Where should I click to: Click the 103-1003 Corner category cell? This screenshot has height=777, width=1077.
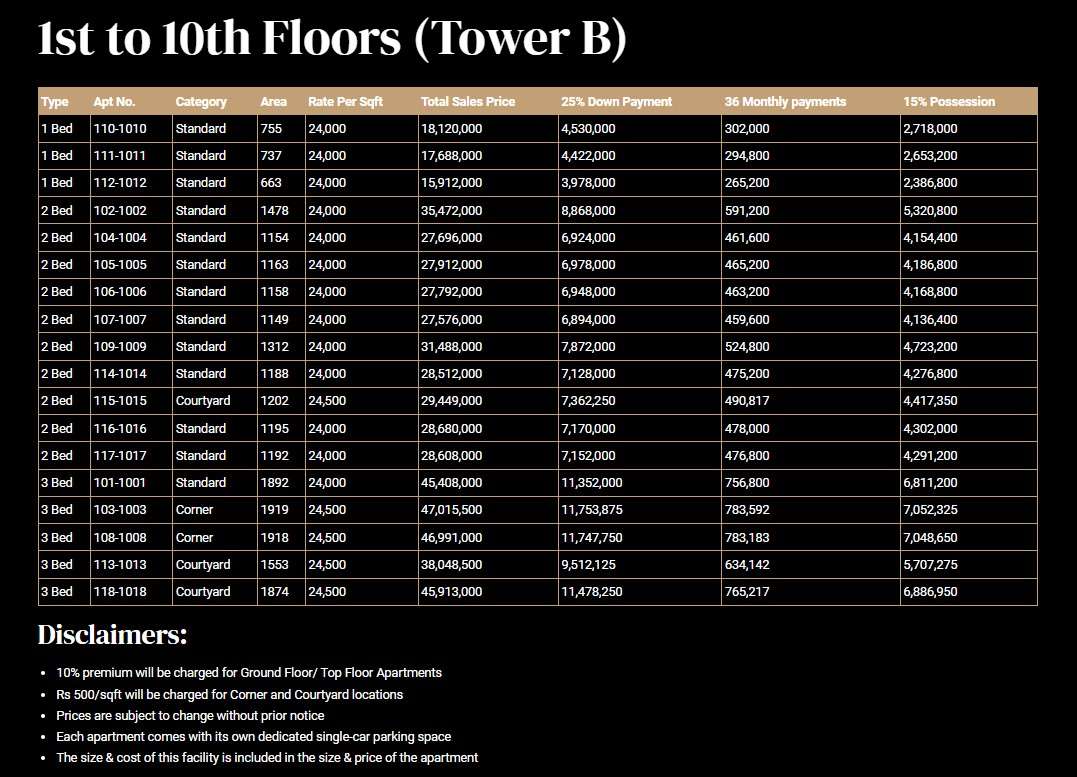point(215,510)
